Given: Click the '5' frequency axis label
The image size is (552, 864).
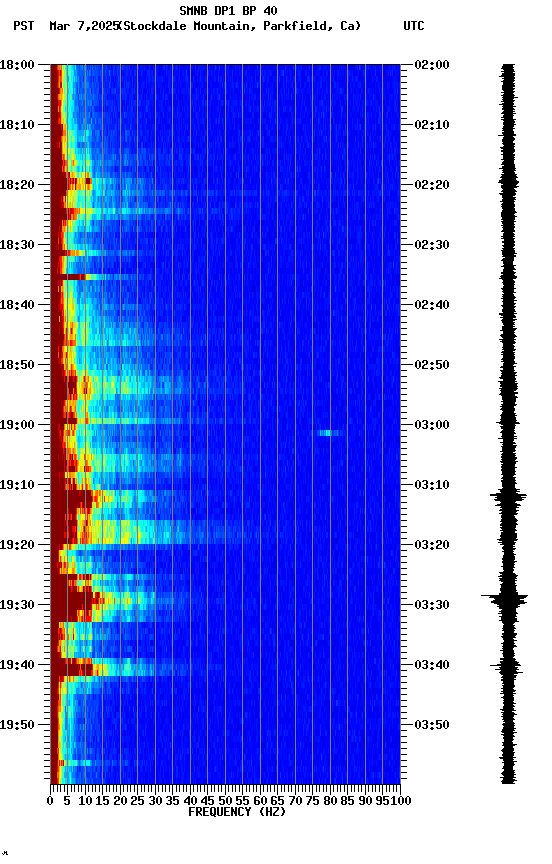Looking at the screenshot, I should (x=67, y=801).
